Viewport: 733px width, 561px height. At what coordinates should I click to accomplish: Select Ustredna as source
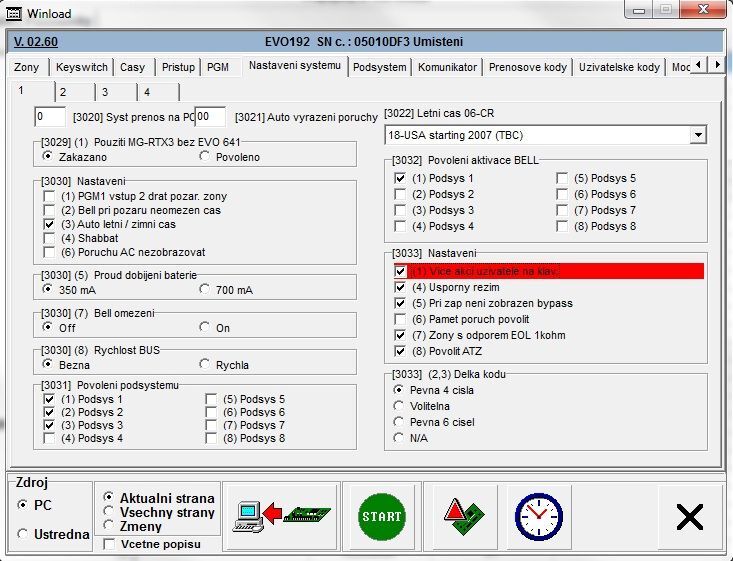click(23, 534)
